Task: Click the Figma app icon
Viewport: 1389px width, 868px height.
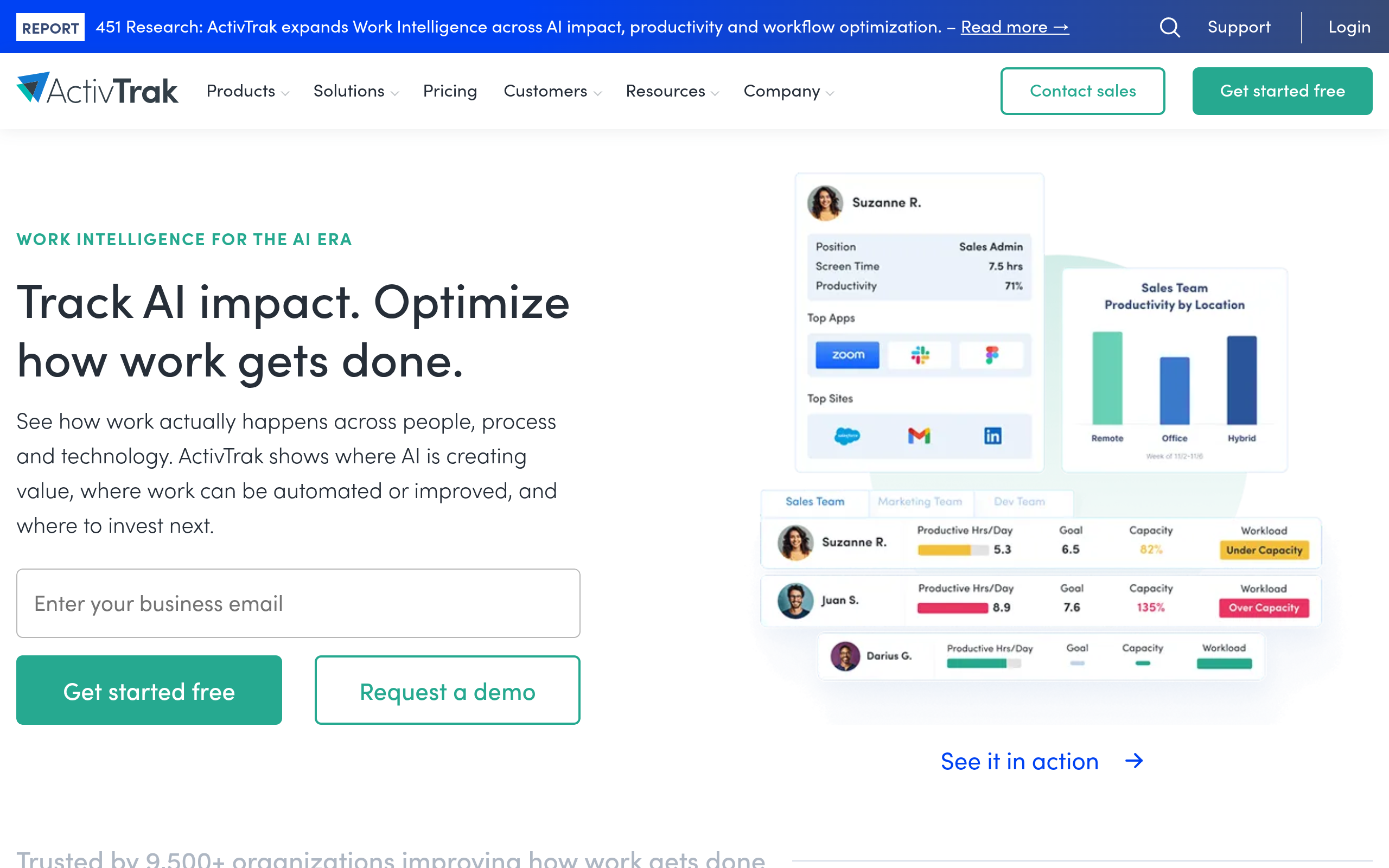Action: (992, 355)
